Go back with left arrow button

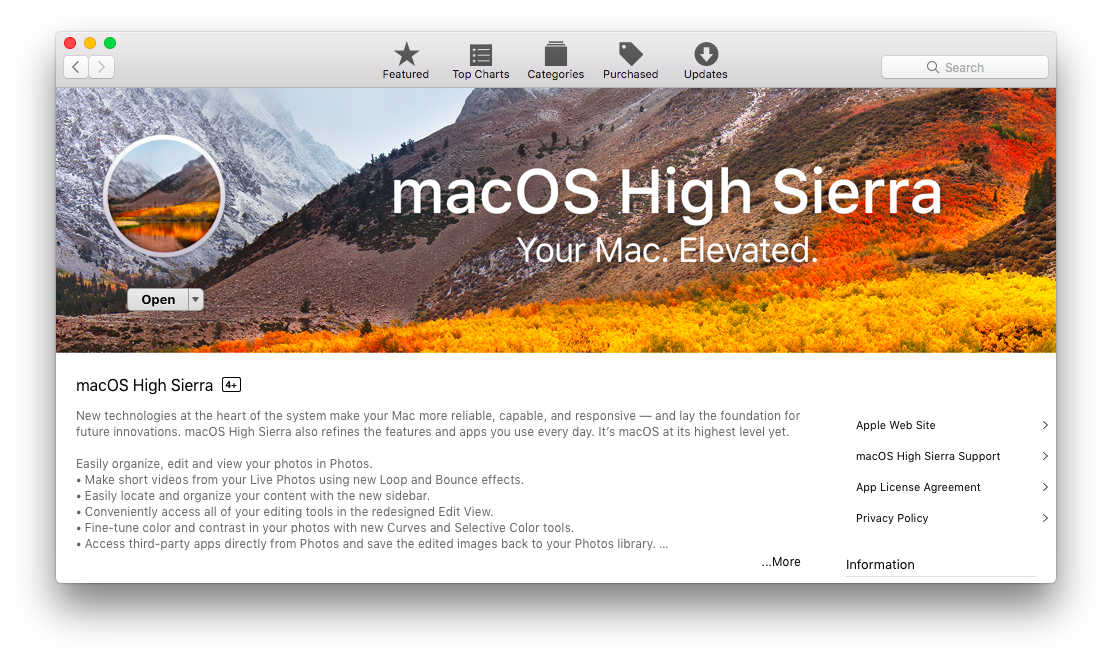76,67
